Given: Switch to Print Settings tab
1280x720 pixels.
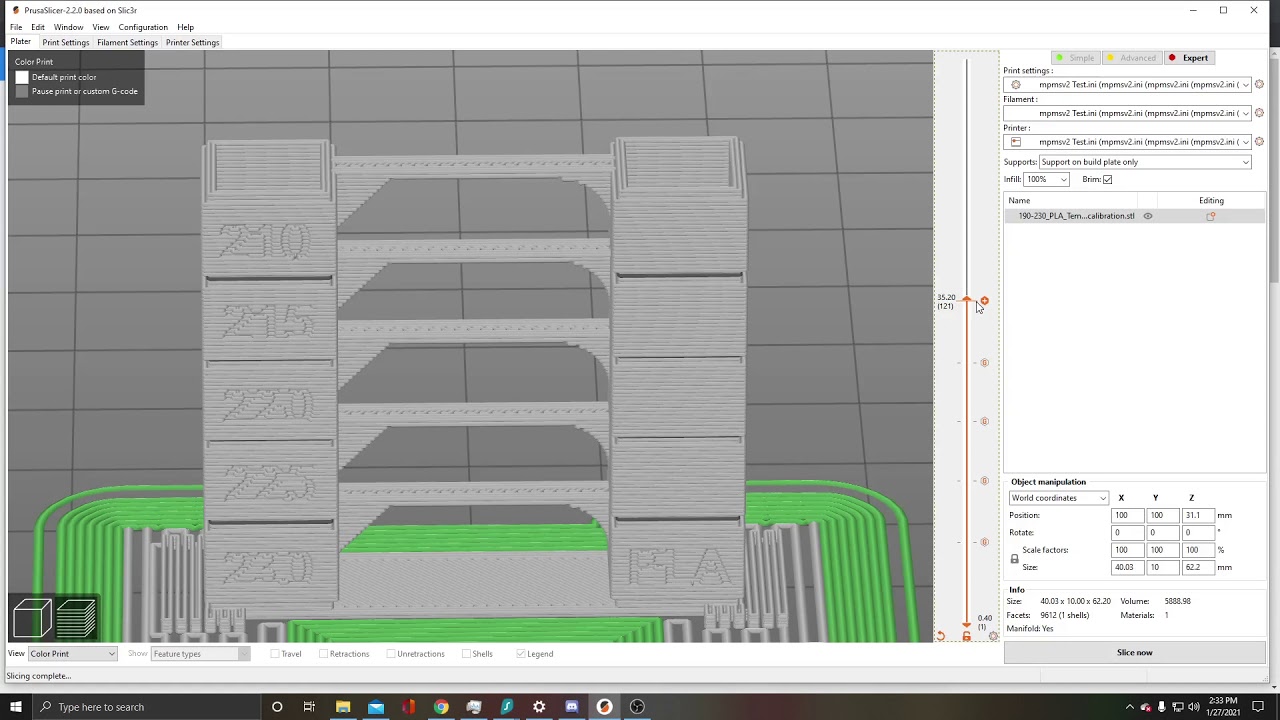Looking at the screenshot, I should (x=66, y=42).
